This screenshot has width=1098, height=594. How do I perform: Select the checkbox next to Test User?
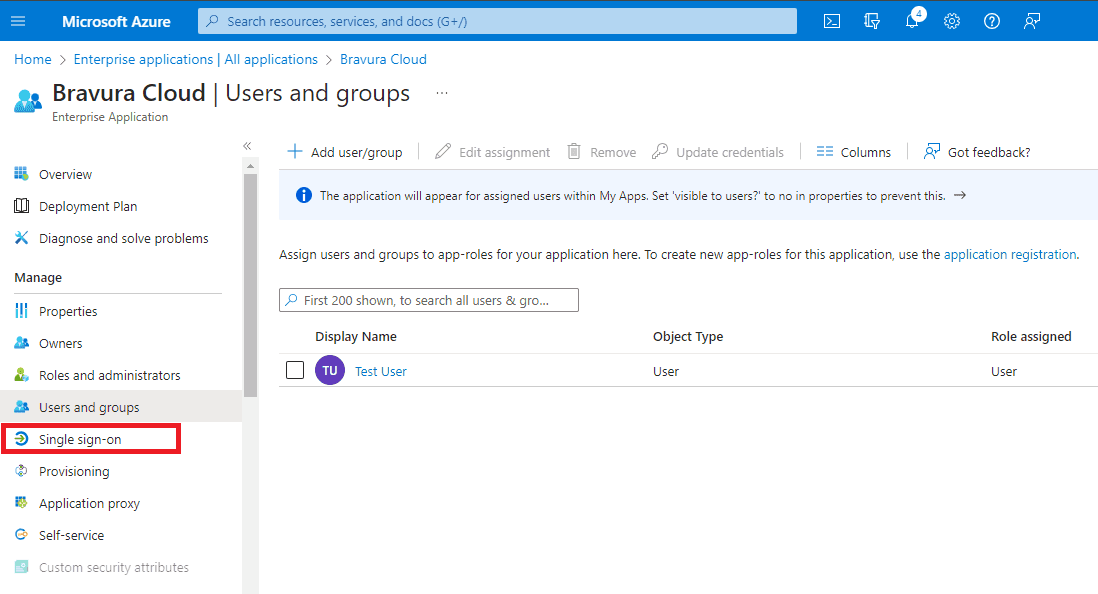click(x=295, y=370)
